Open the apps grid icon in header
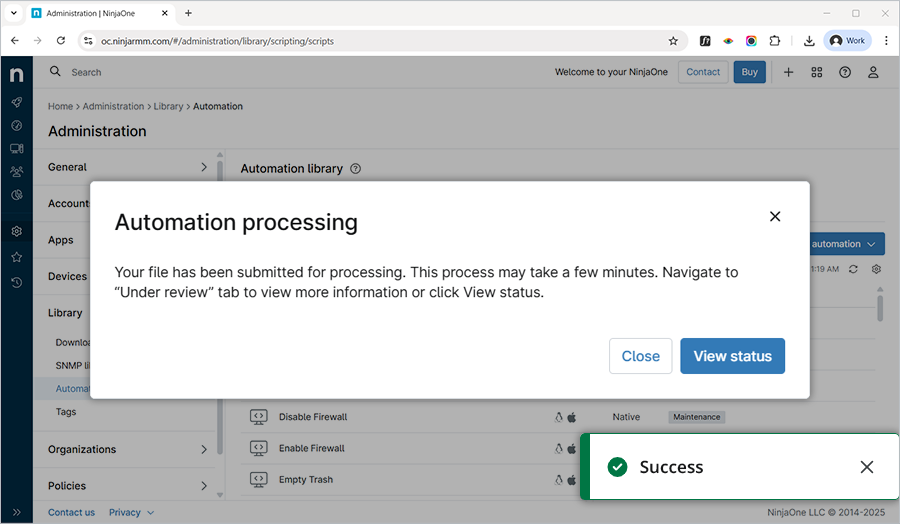 tap(817, 72)
